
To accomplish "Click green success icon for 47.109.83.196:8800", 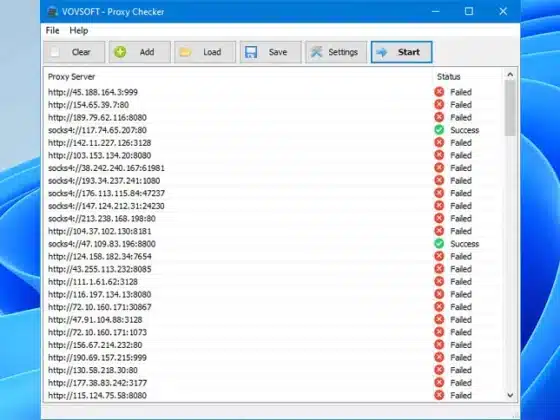I will click(x=439, y=244).
